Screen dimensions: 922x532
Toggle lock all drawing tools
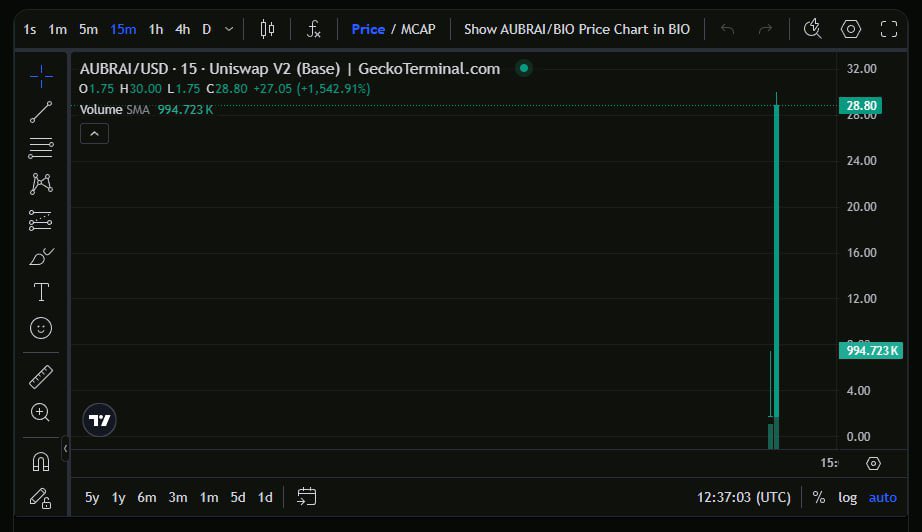[x=41, y=498]
